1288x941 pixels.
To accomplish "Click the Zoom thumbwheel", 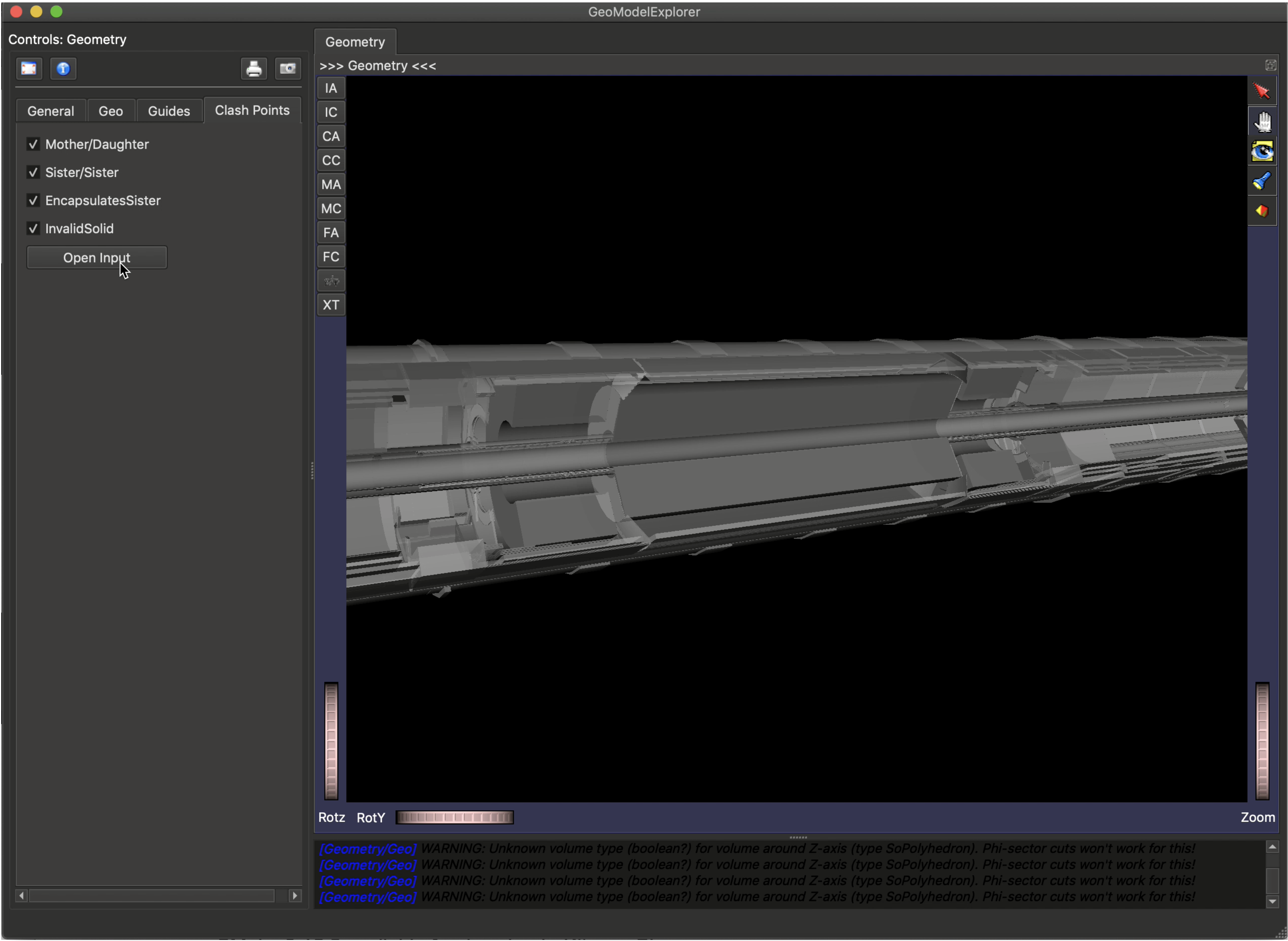I will pyautogui.click(x=1262, y=740).
